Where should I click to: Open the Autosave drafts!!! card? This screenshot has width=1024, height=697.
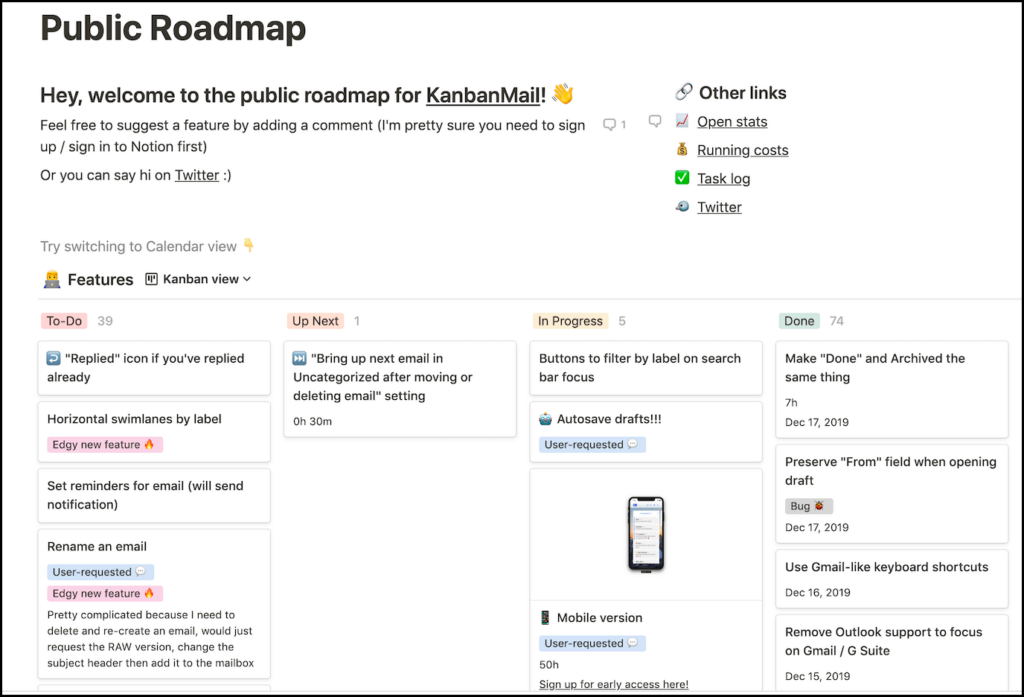(646, 432)
